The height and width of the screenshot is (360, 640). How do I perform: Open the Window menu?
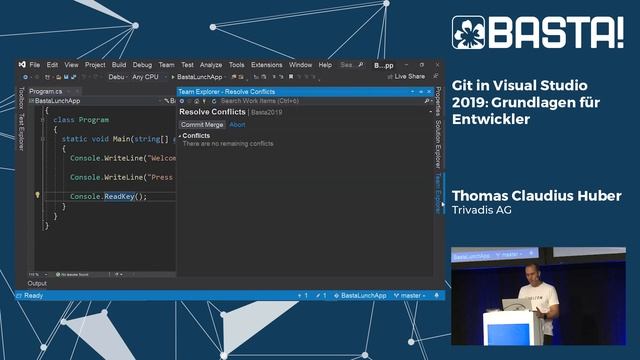300,65
